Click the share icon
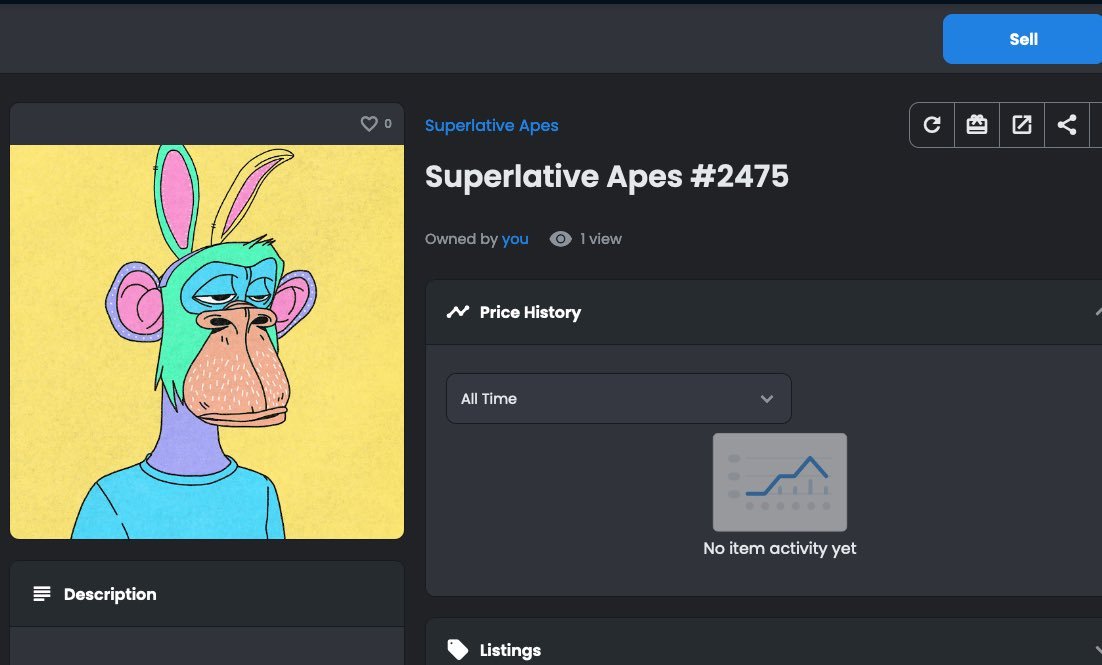 (x=1067, y=125)
